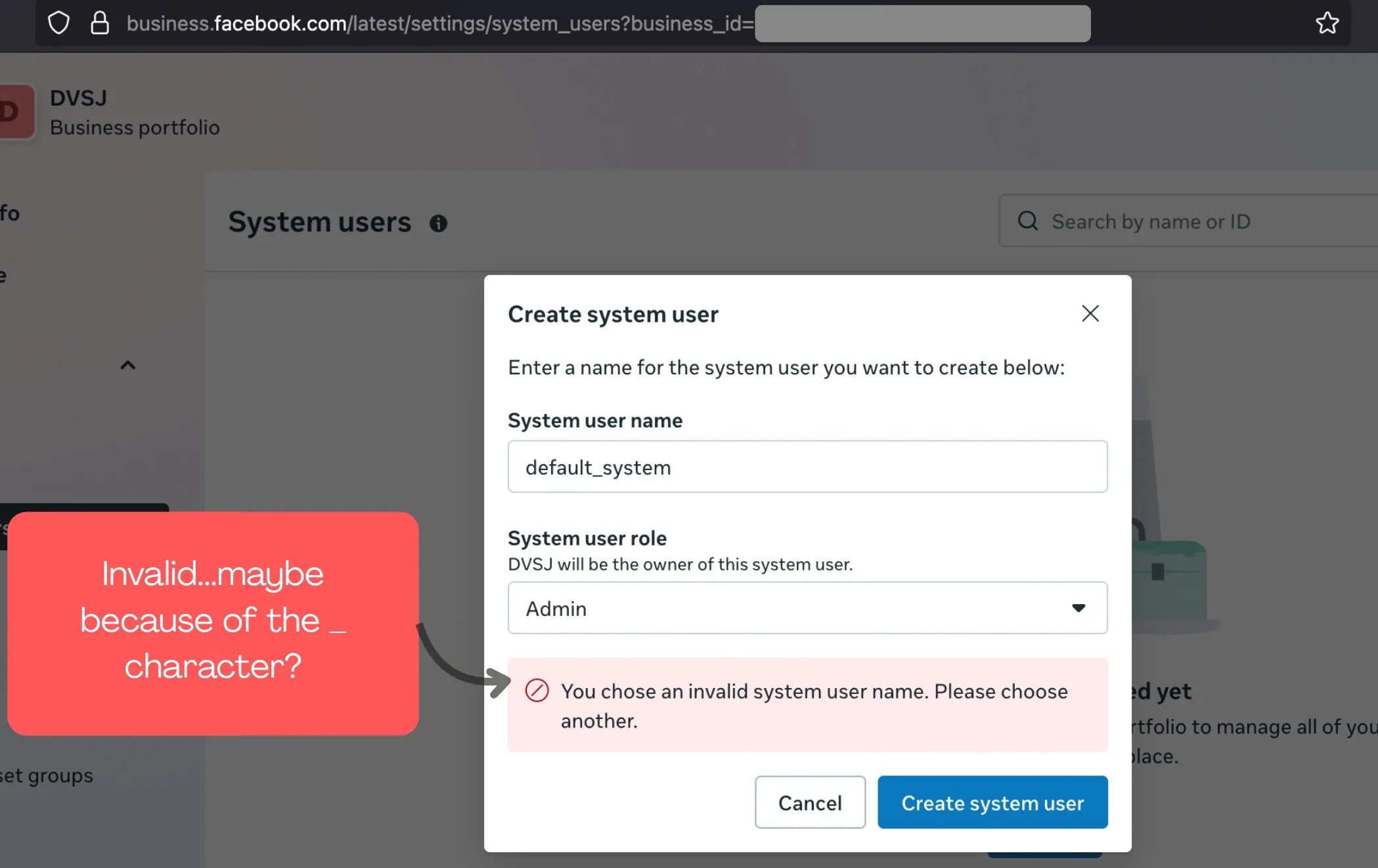Click the search magnifier icon
This screenshot has width=1378, height=868.
click(1028, 221)
